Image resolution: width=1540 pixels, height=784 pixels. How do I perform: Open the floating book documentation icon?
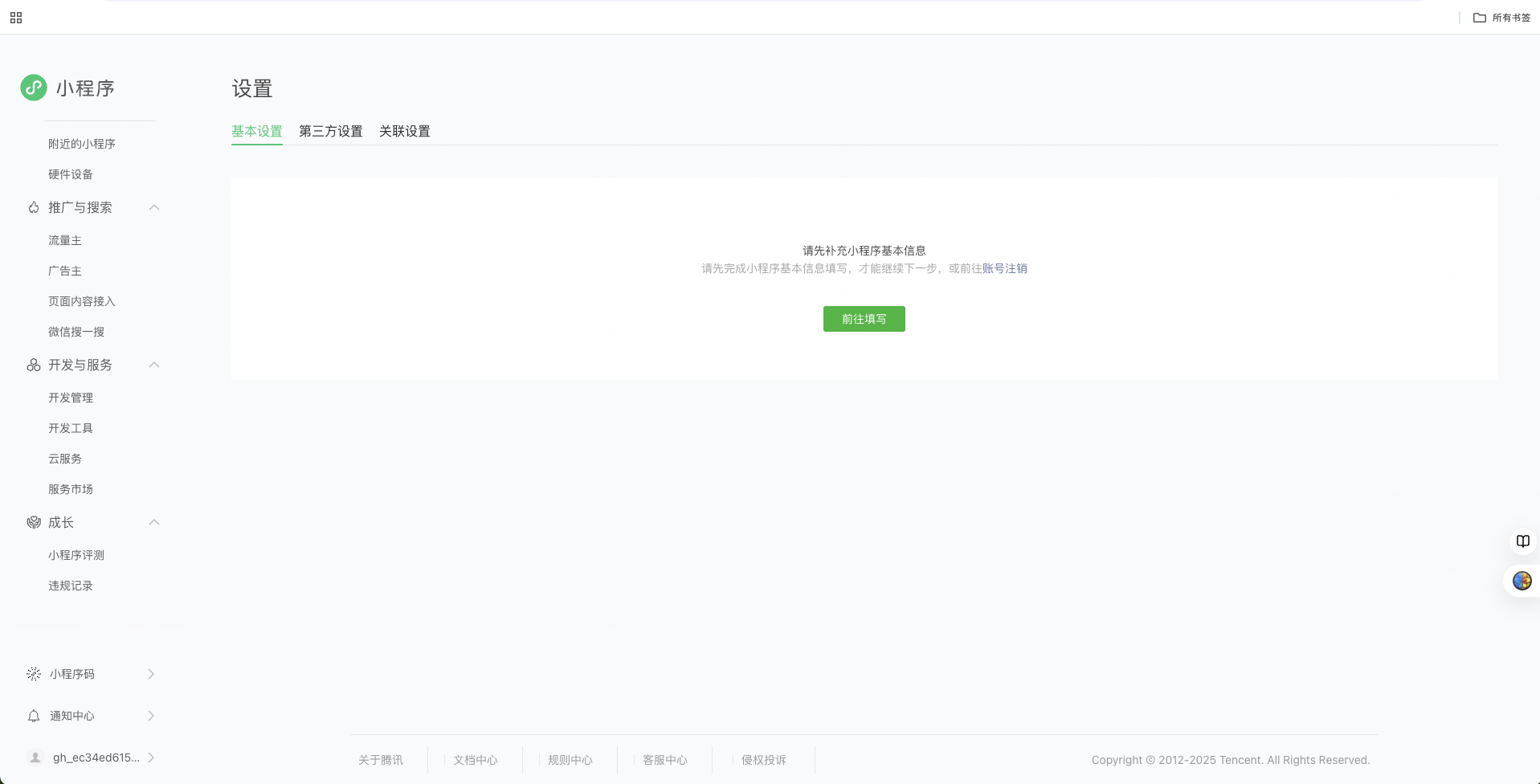click(x=1522, y=541)
